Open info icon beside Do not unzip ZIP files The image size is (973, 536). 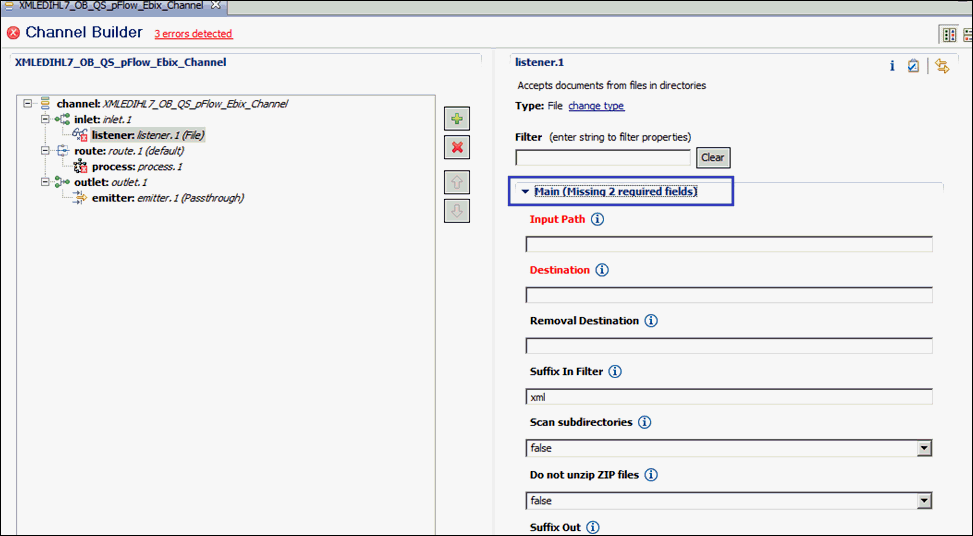651,475
